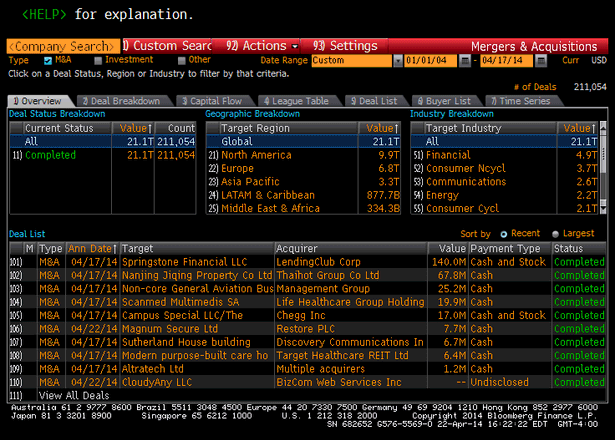The image size is (615, 440).
Task: Filter by North America region
Action: pos(256,155)
